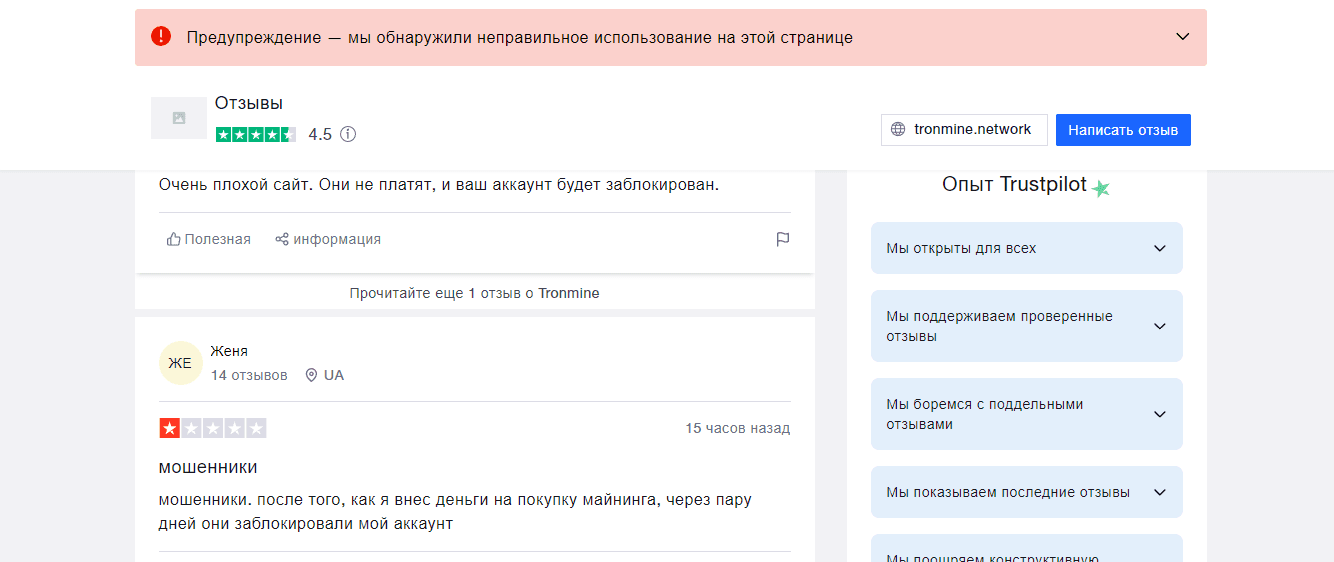The height and width of the screenshot is (562, 1334).
Task: Click the company logo placeholder image
Action: tap(179, 118)
